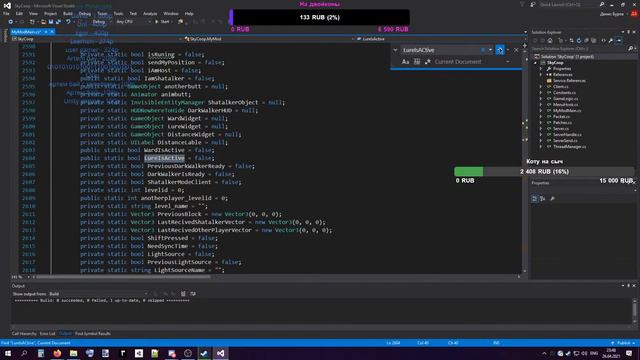
Task: Open the SkyCoop project navigation dropdown
Action: pyautogui.click(x=97, y=39)
